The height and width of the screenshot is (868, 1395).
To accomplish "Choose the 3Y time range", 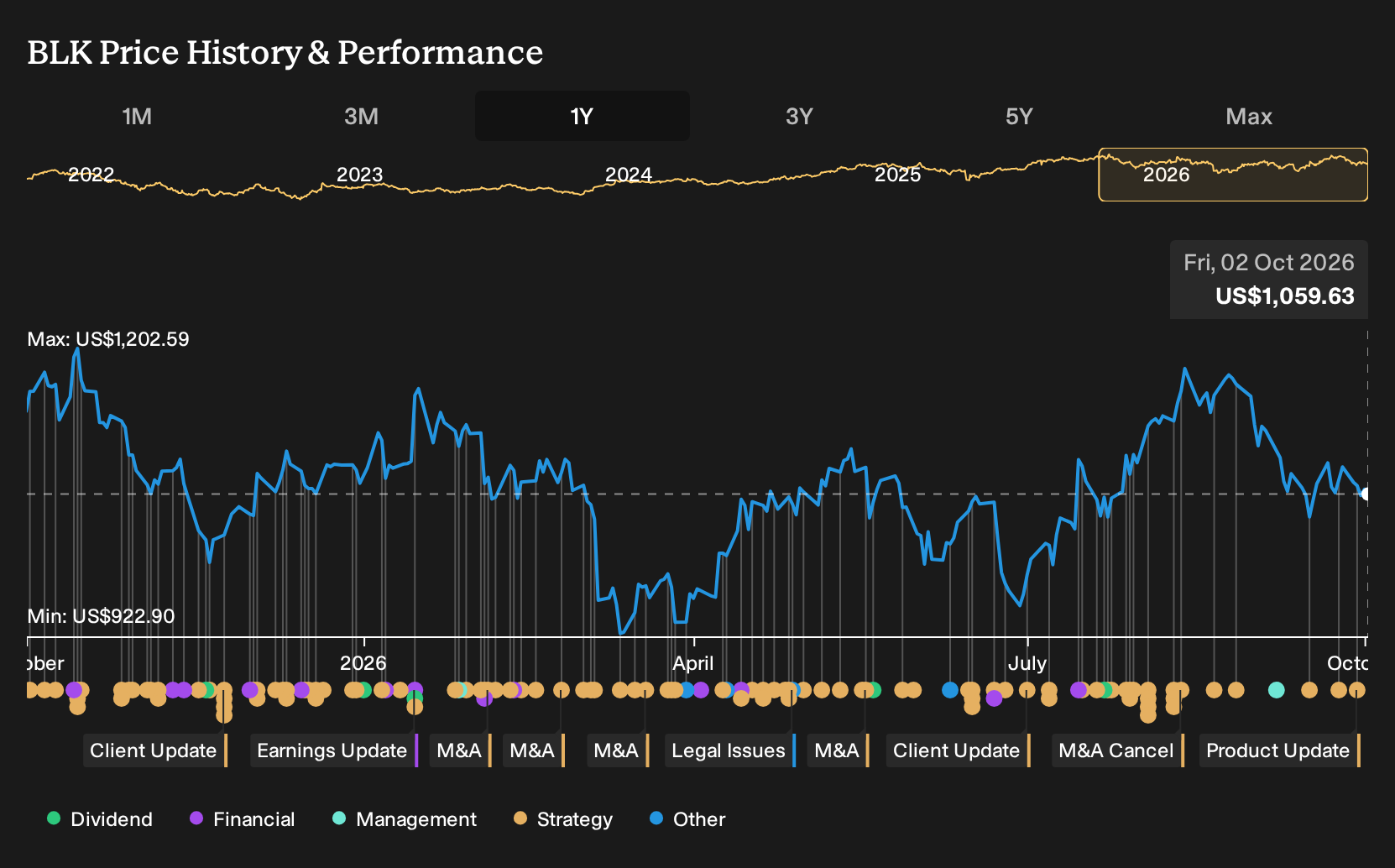I will (799, 116).
